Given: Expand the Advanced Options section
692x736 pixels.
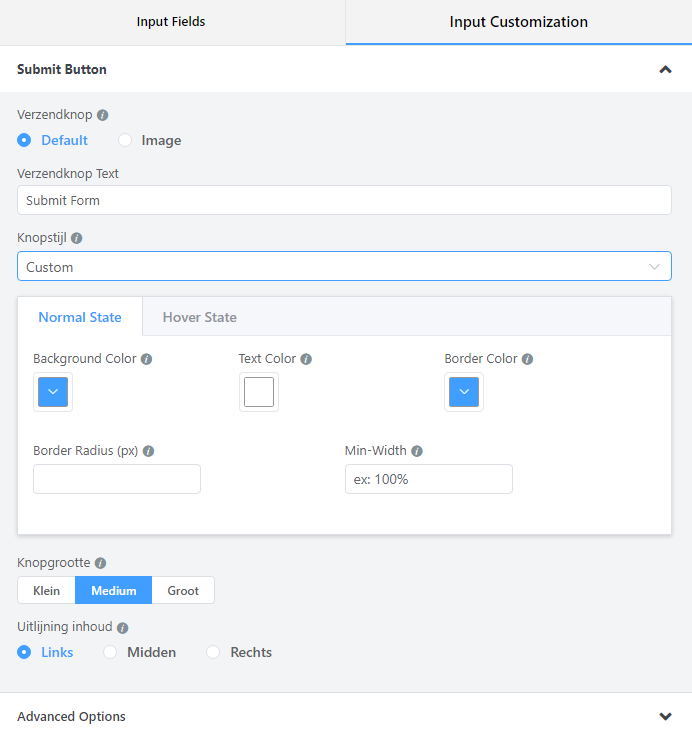Looking at the screenshot, I should (665, 716).
